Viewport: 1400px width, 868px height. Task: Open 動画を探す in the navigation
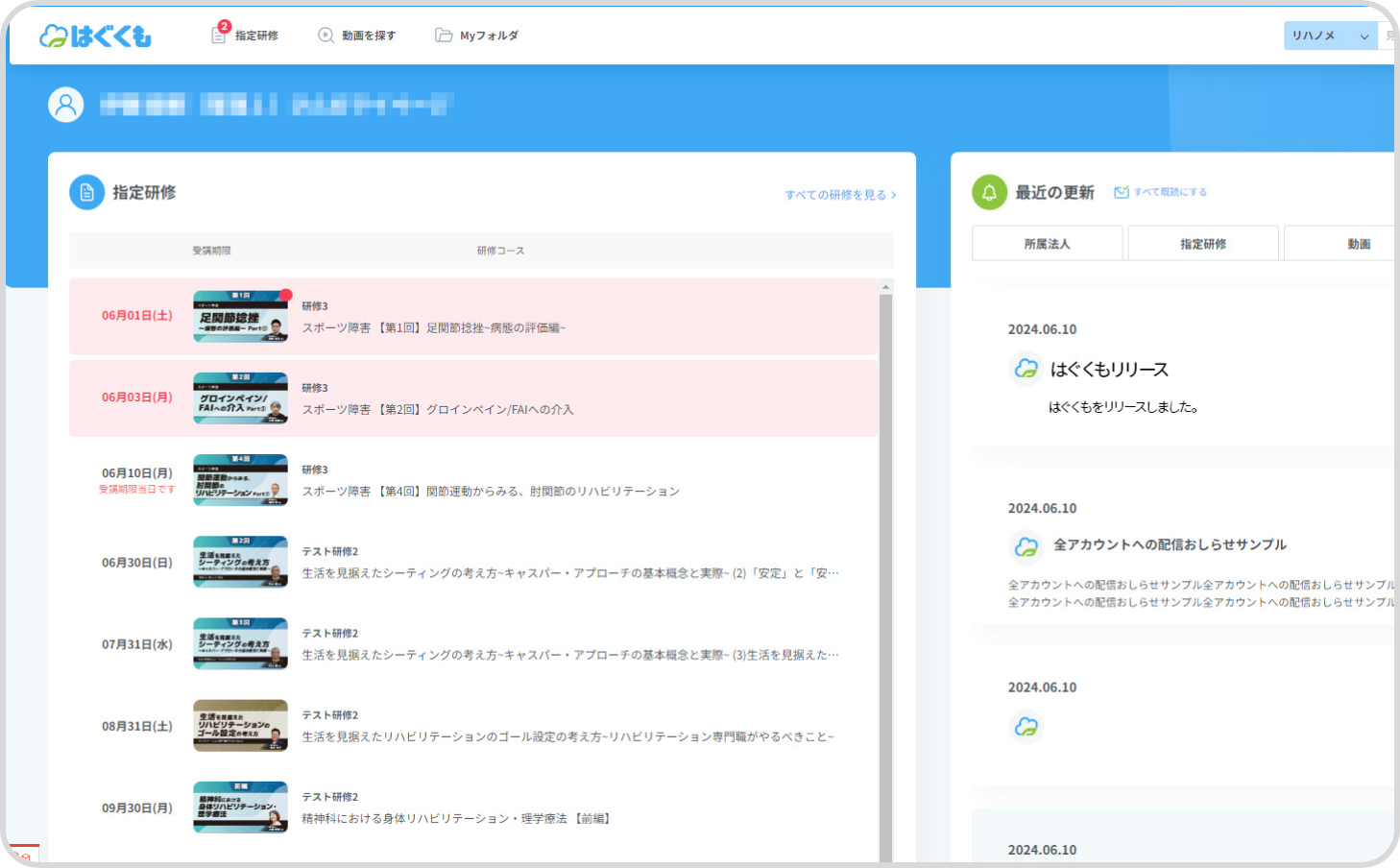(369, 36)
